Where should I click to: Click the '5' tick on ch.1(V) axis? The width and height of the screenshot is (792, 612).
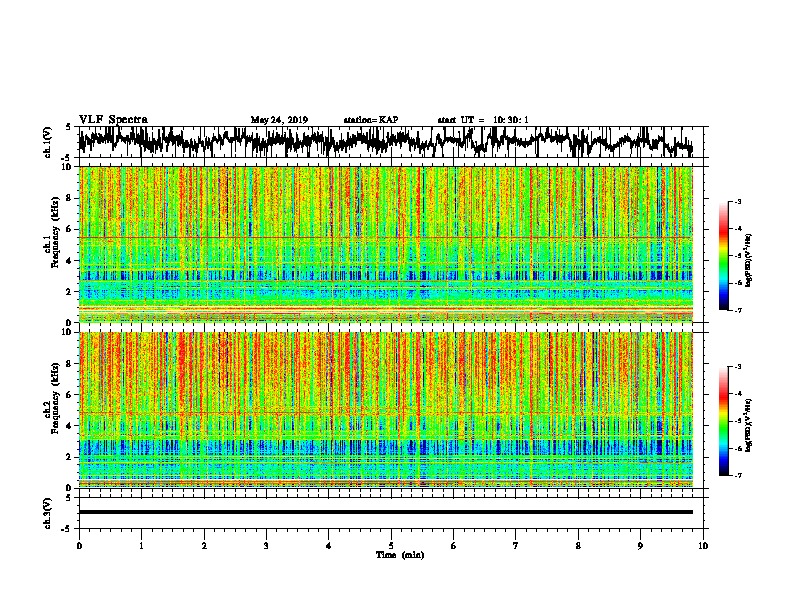tap(68, 127)
